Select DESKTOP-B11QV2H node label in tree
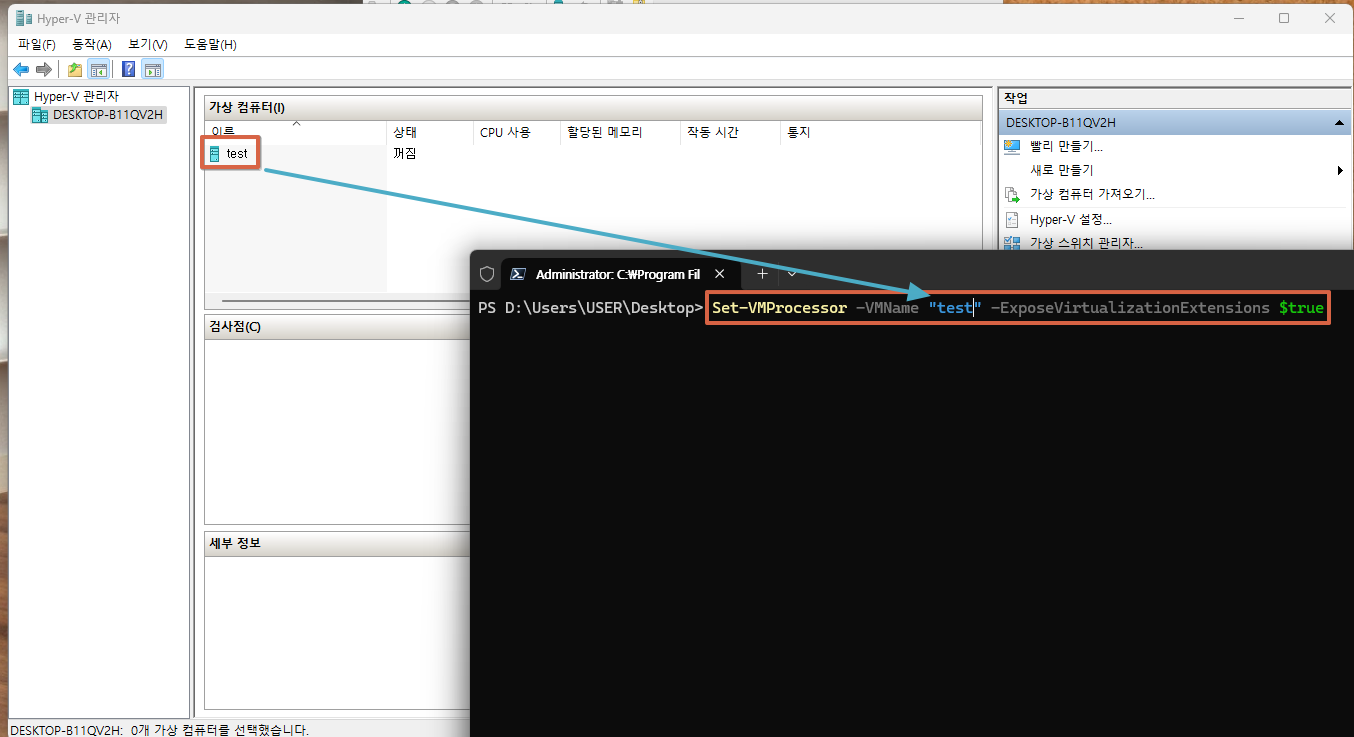The width and height of the screenshot is (1354, 737). pyautogui.click(x=108, y=115)
